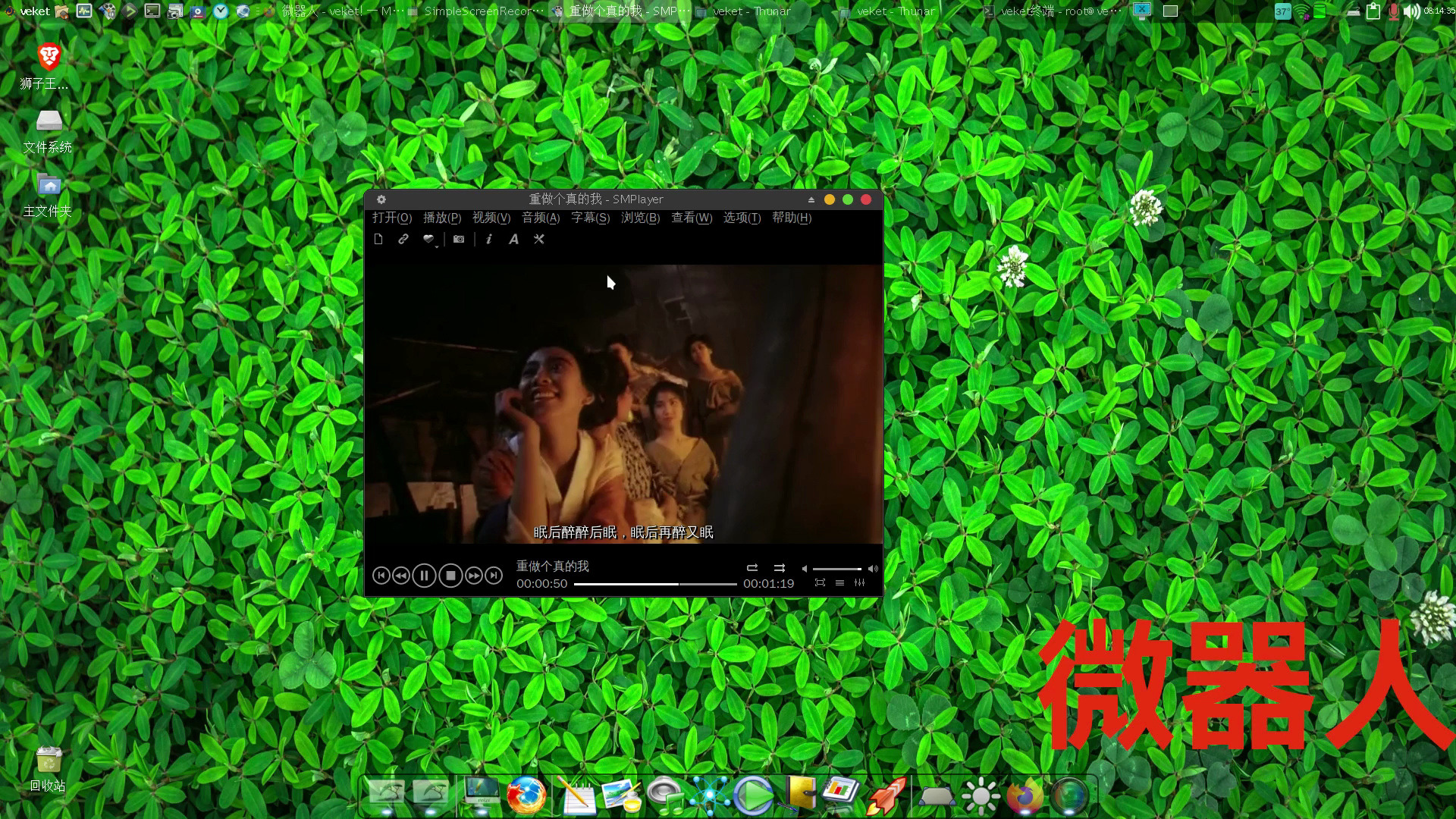Fast forward the video
This screenshot has width=1456, height=819.
474,576
